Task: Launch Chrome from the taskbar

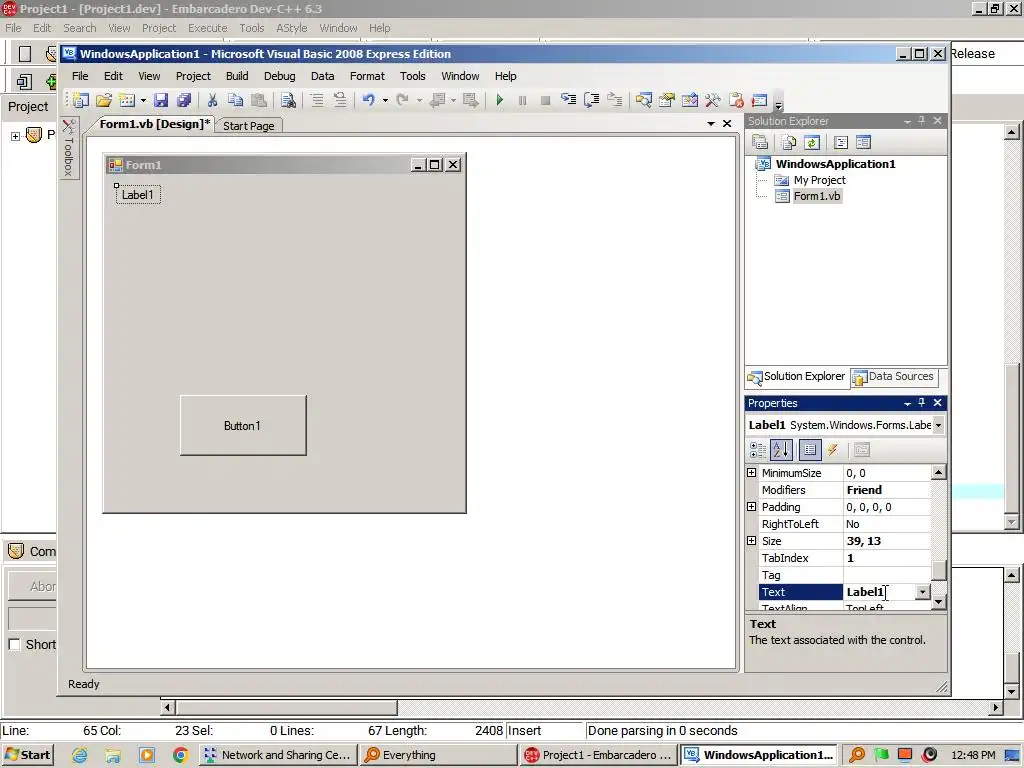Action: pyautogui.click(x=180, y=755)
